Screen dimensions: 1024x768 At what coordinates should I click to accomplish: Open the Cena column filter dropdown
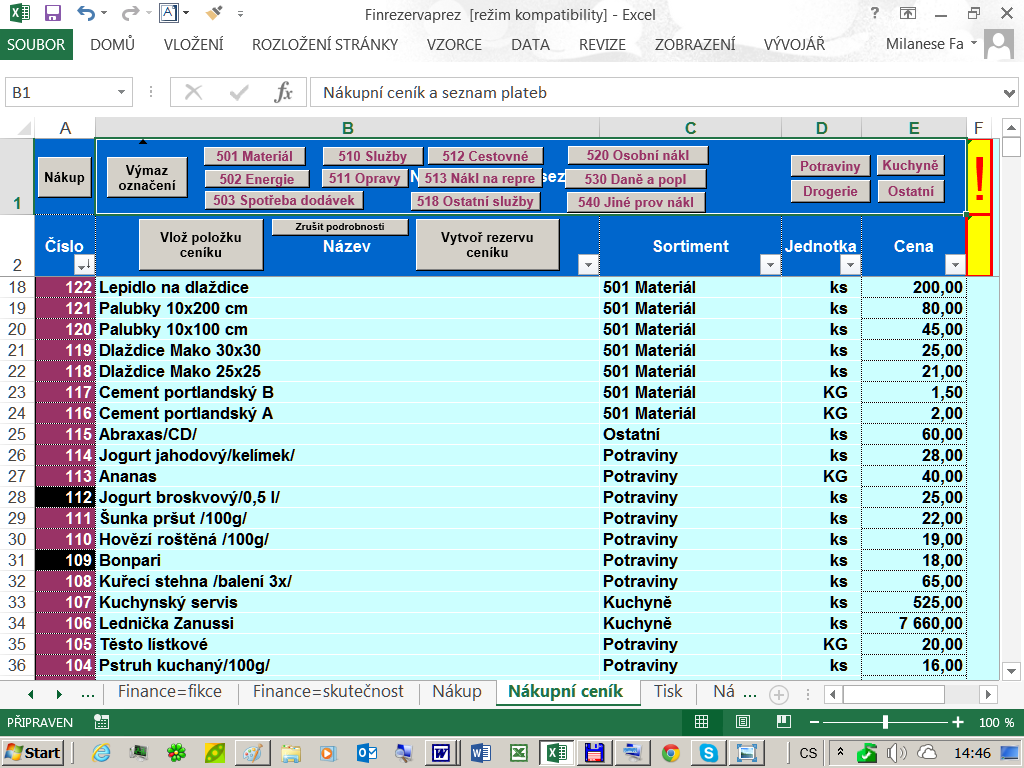[954, 265]
